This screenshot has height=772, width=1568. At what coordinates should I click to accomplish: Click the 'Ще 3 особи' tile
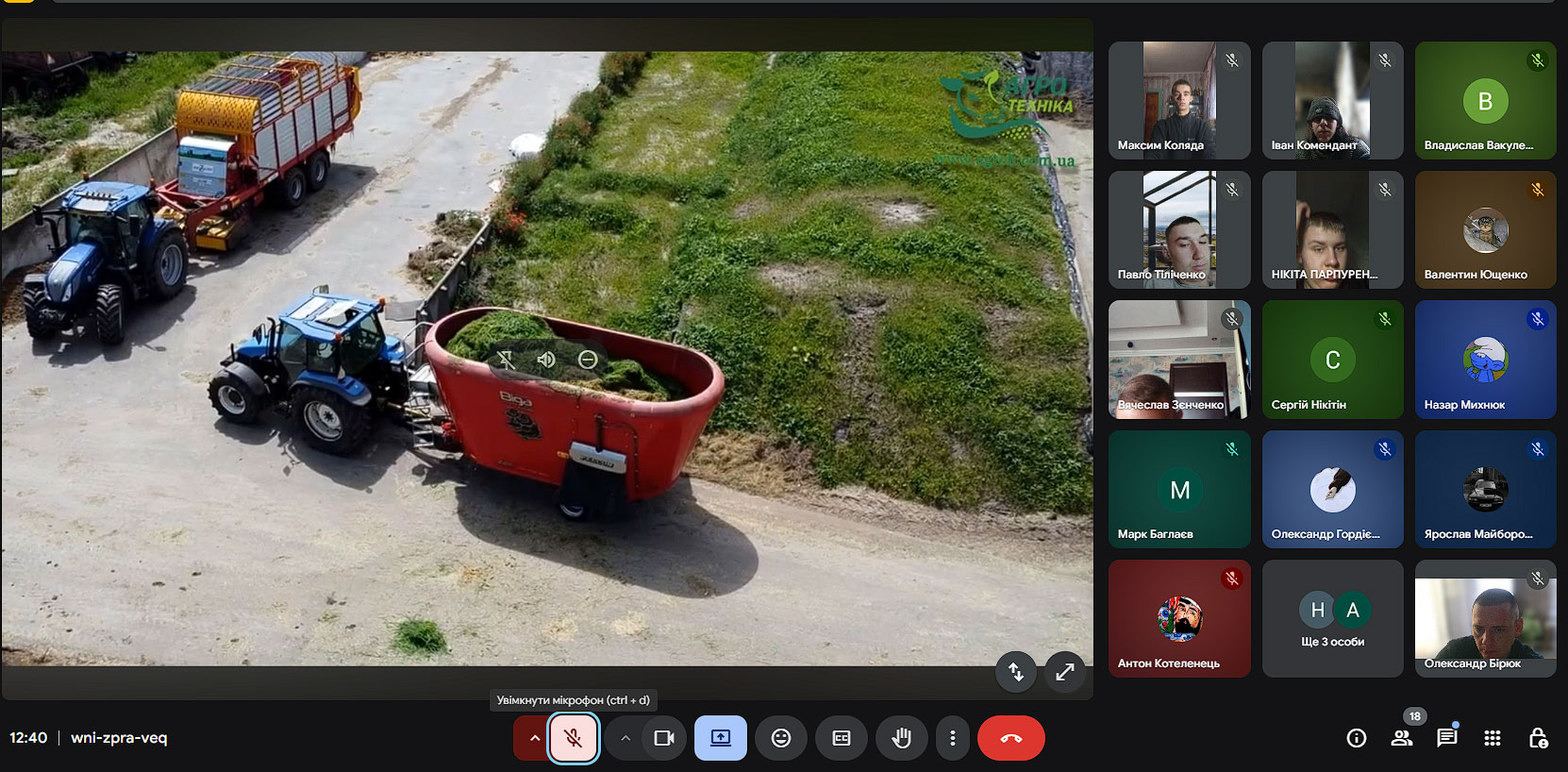(1332, 619)
